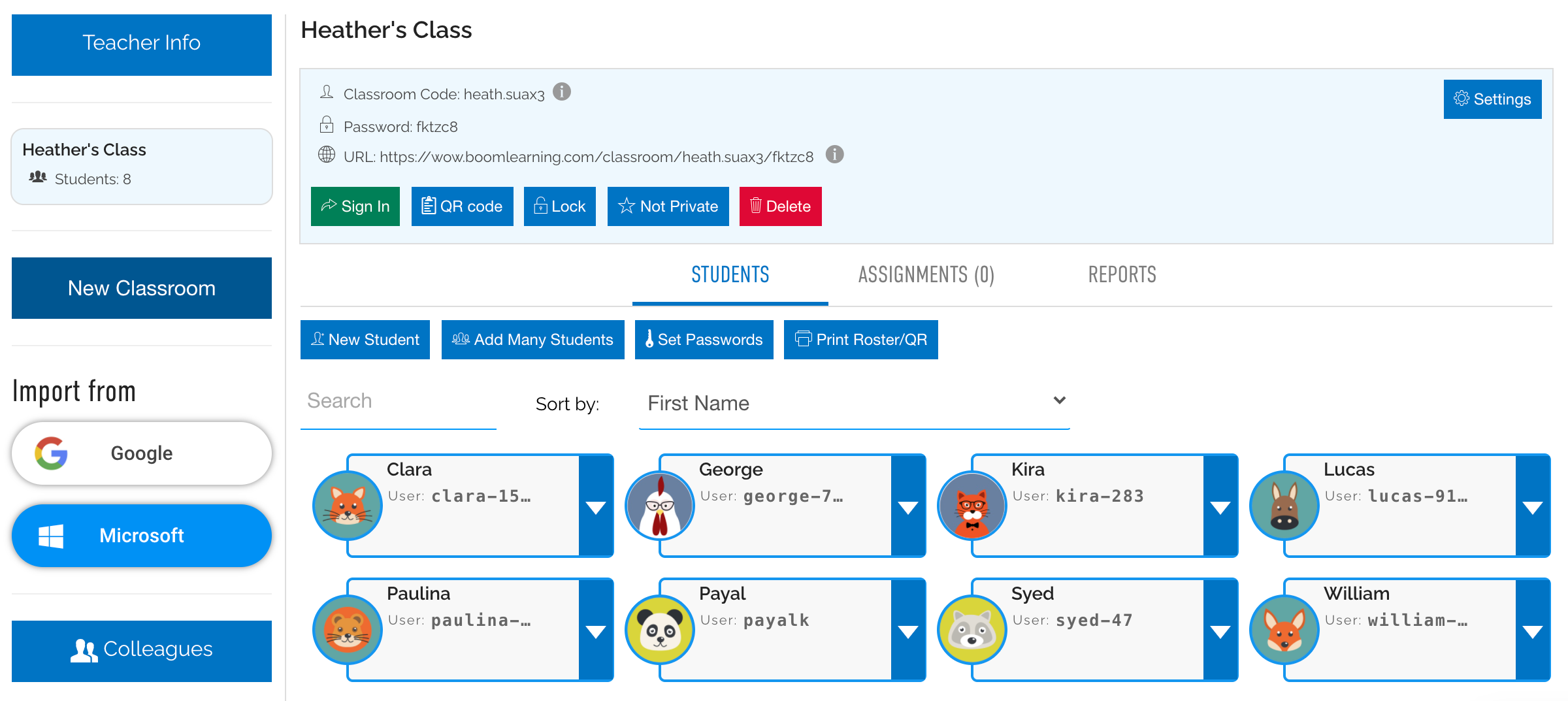Click Kira's cat-with-glasses avatar
This screenshot has width=1568, height=701.
tap(972, 506)
